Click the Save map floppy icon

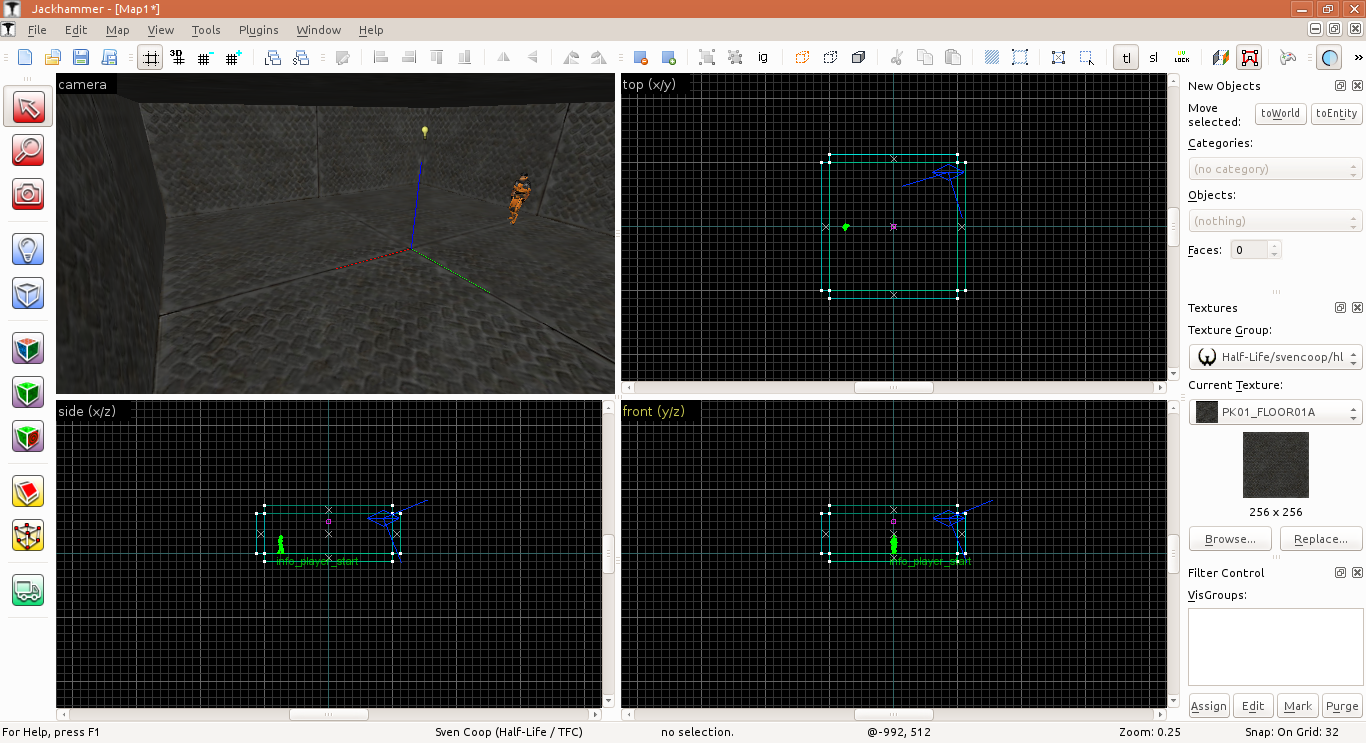[x=81, y=58]
